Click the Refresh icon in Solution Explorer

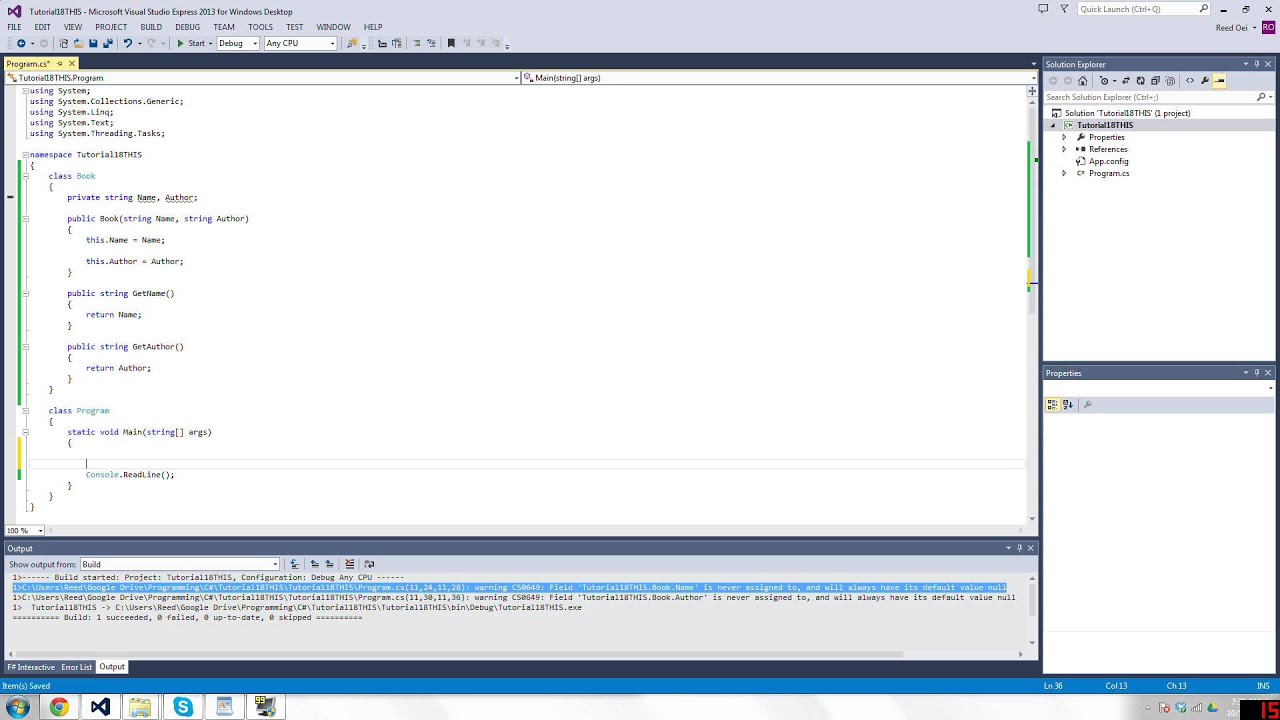(1141, 80)
